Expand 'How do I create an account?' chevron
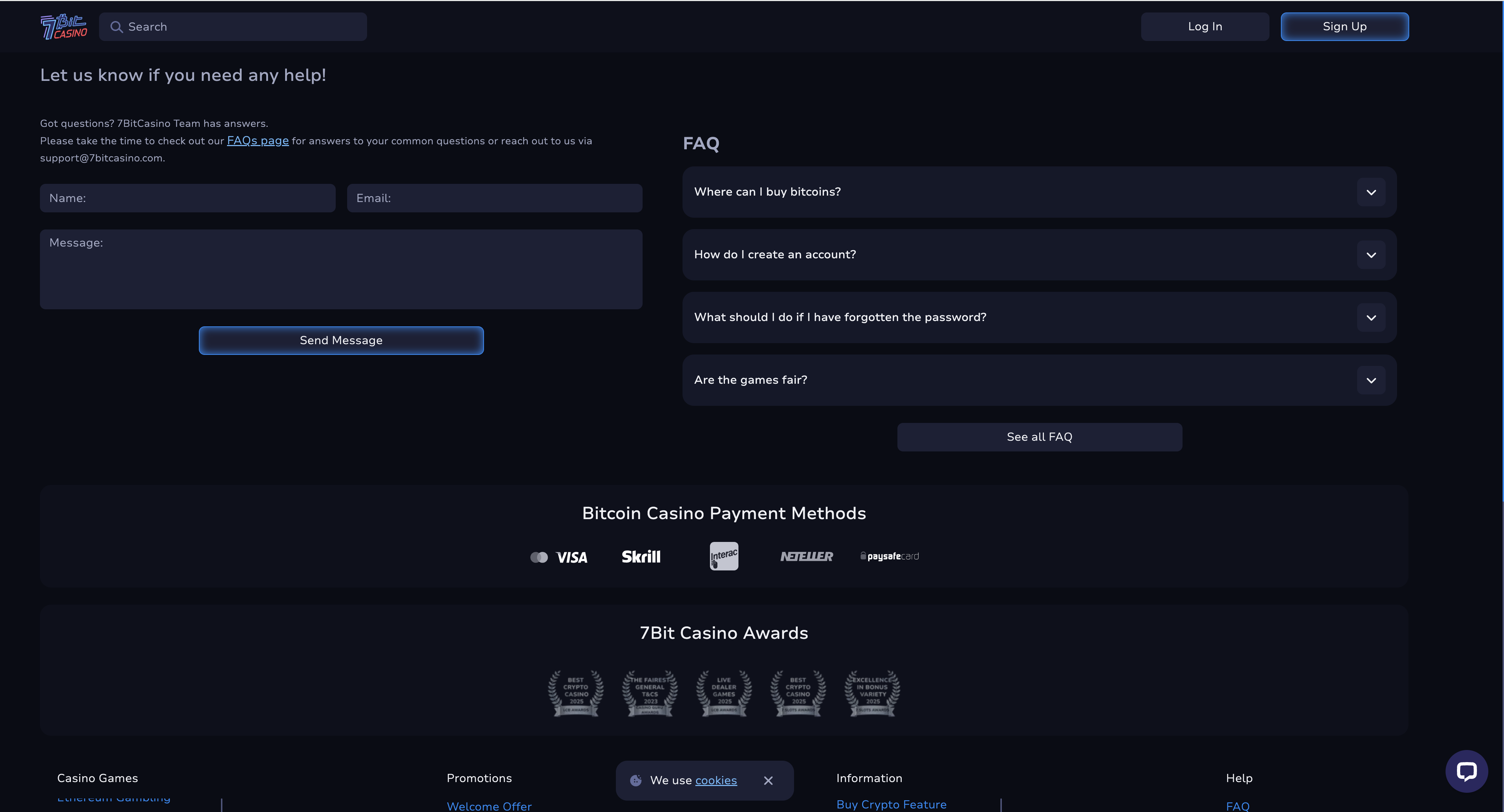1504x812 pixels. 1371,255
